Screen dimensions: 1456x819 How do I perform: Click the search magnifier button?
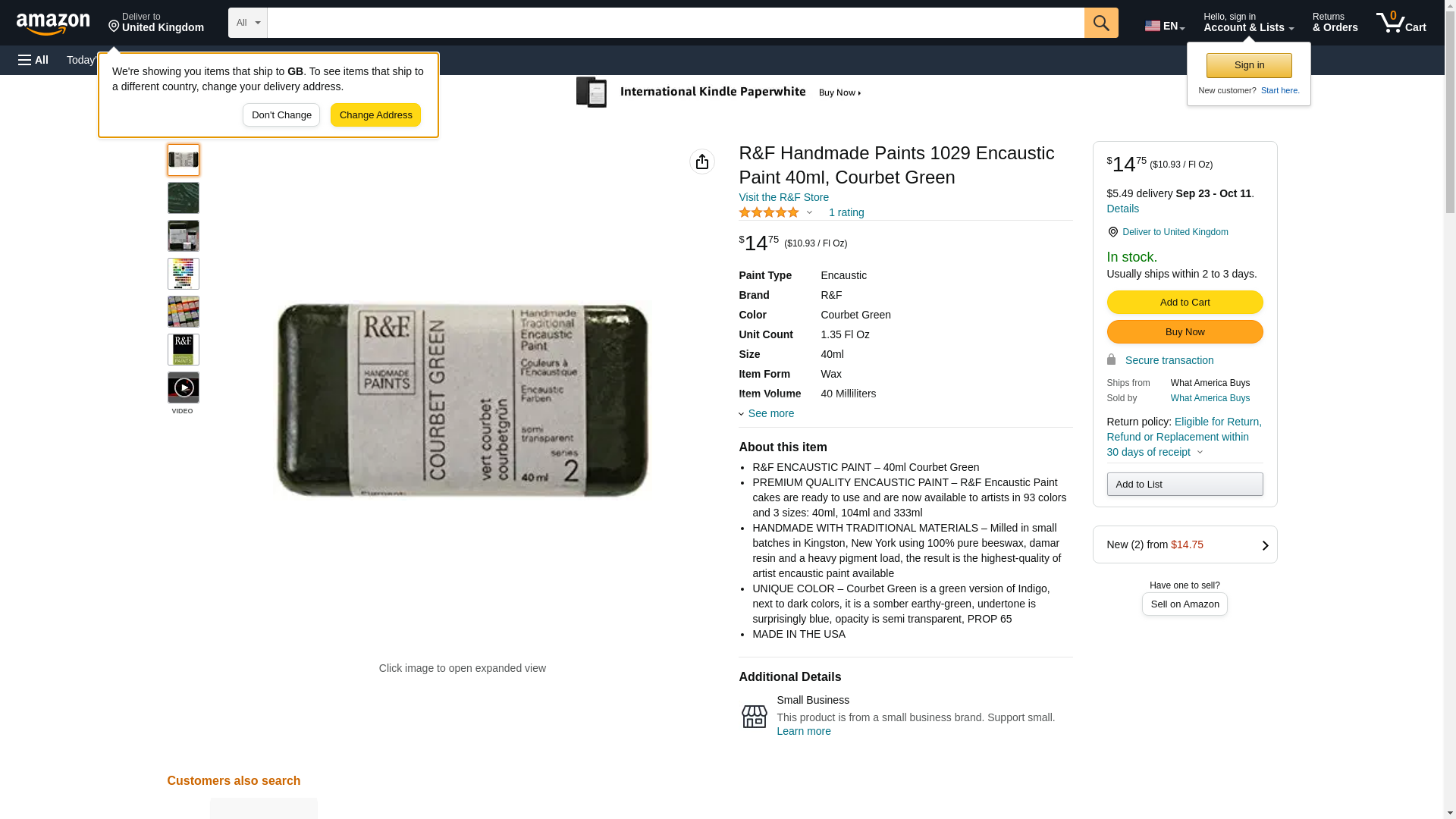pos(1101,23)
